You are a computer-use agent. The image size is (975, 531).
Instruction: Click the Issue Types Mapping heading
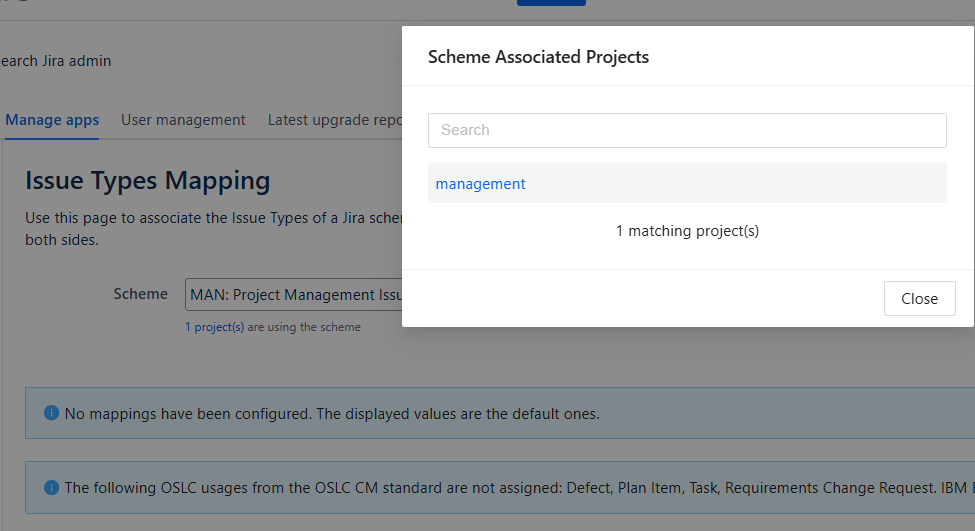coord(148,181)
